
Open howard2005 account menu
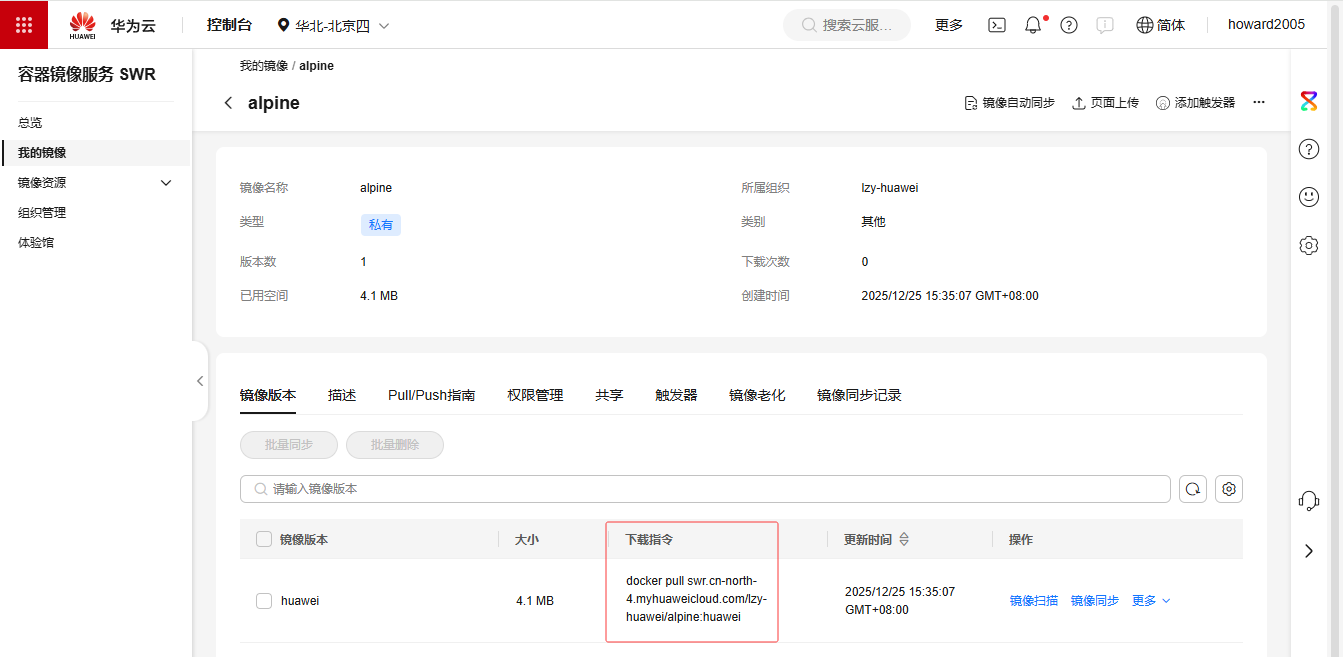tap(1266, 25)
